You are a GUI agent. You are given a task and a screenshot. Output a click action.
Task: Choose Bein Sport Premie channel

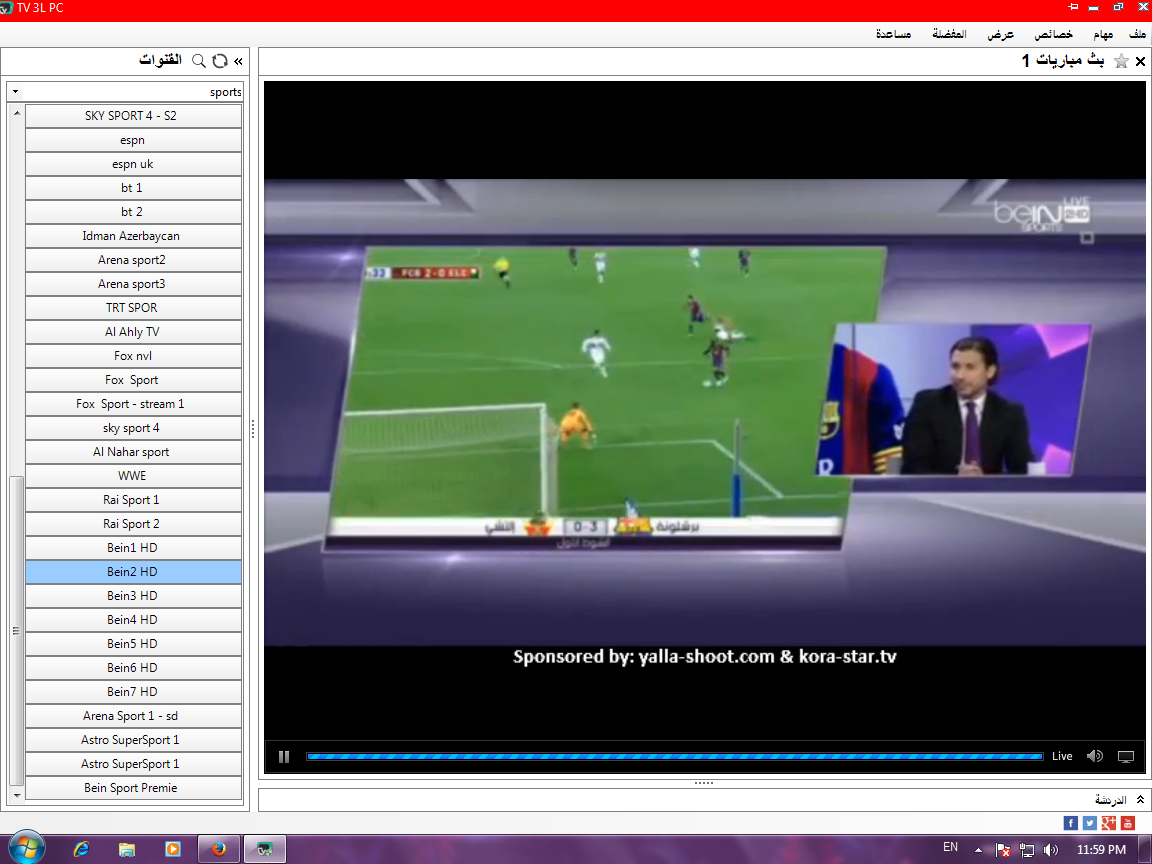pos(133,788)
